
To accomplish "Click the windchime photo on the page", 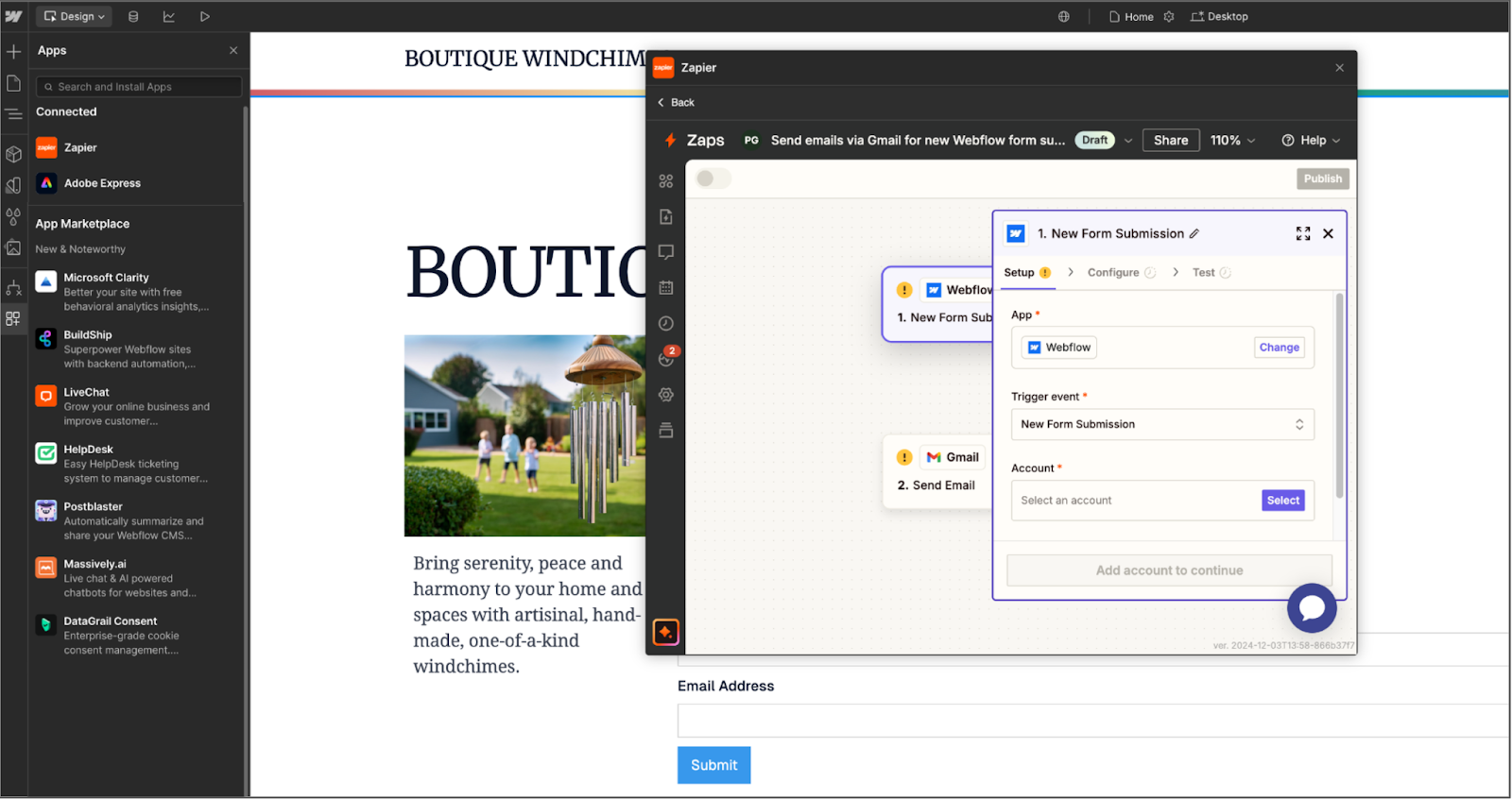I will [x=525, y=435].
